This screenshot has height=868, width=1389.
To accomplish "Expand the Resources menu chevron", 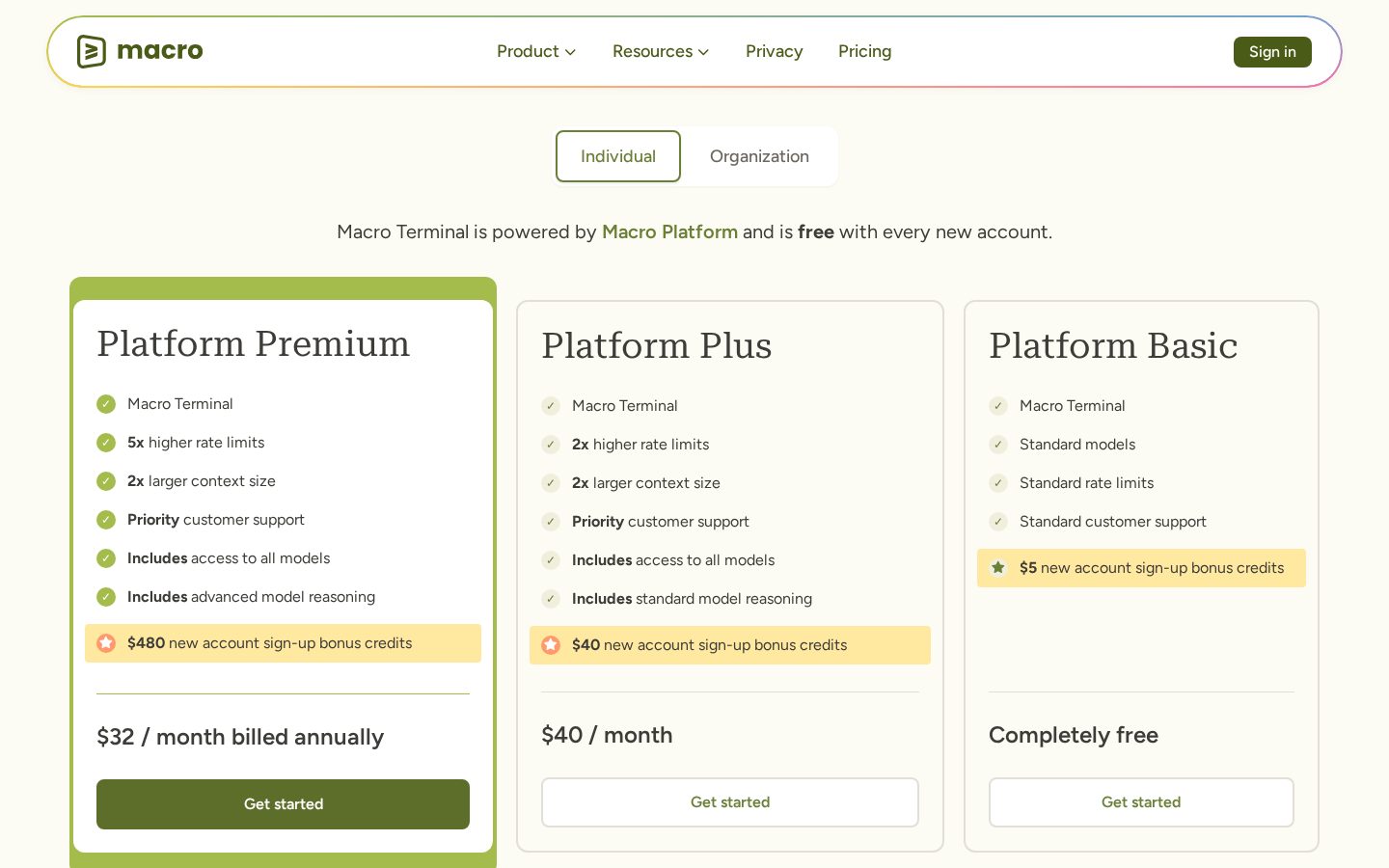I will coord(703,52).
